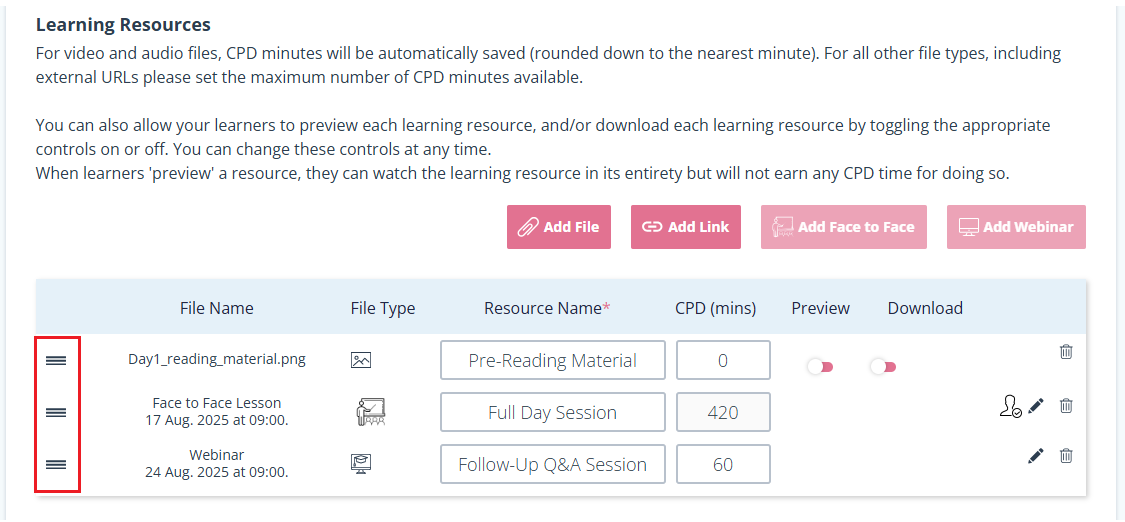Viewport: 1125px width, 522px height.
Task: Click the drag handle beside the Webinar row
Action: coord(56,465)
